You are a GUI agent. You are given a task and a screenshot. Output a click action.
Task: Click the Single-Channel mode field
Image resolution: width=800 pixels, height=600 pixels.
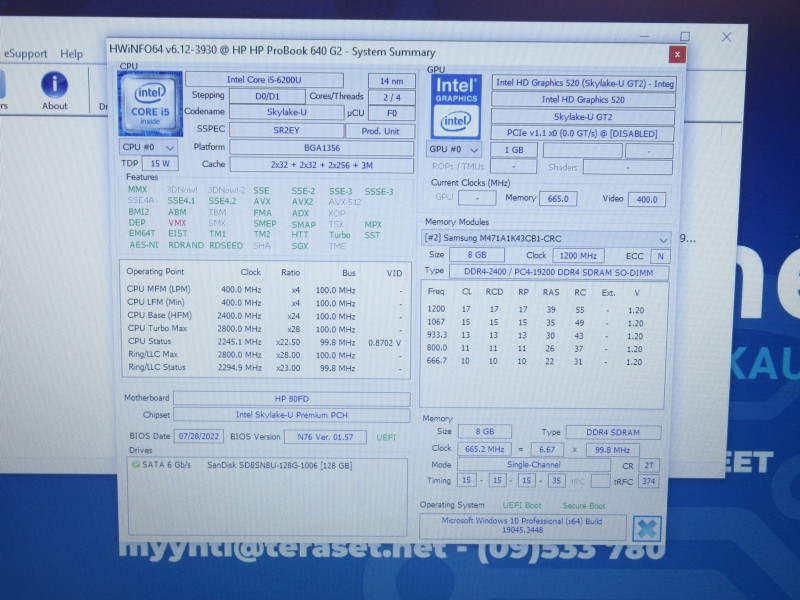pyautogui.click(x=534, y=465)
